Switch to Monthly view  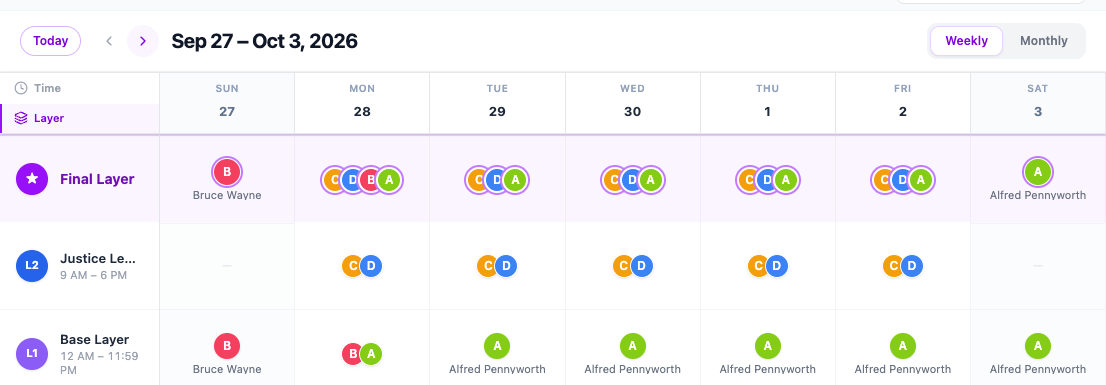click(1044, 41)
